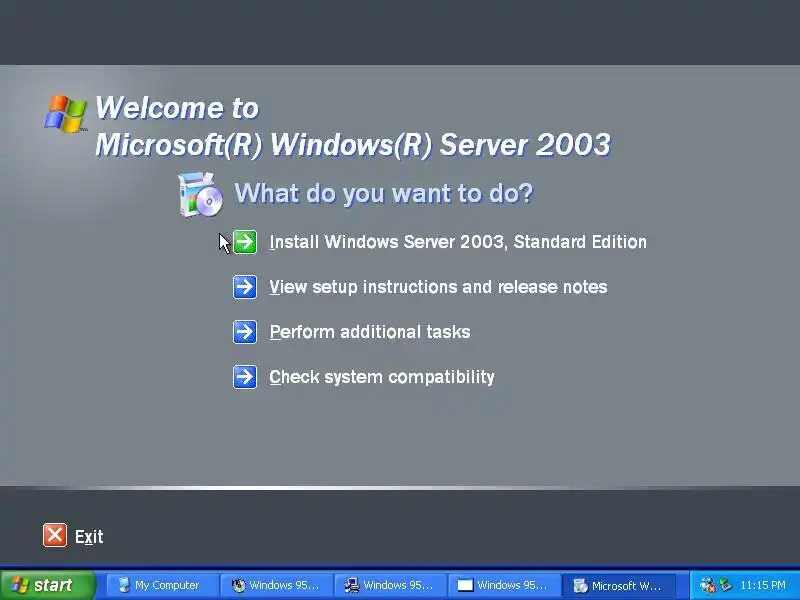Click the 11:15 PM system clock
This screenshot has height=600, width=800.
763,585
